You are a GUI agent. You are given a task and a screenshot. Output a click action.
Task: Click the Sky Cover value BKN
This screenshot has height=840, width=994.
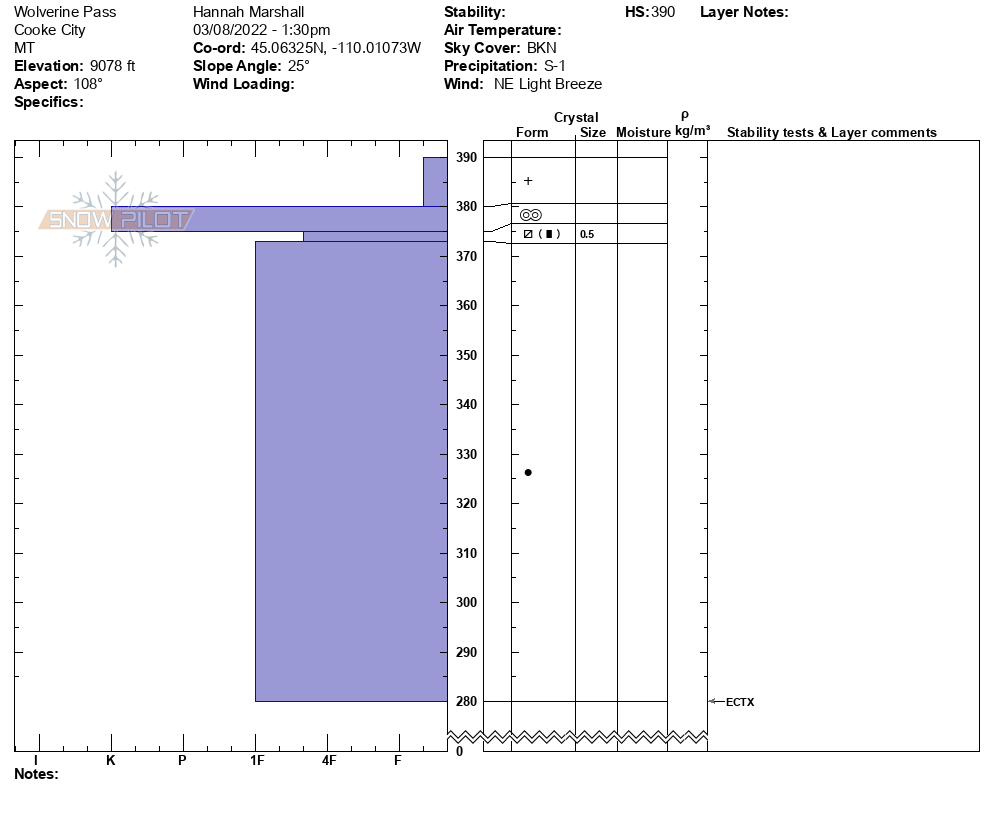[541, 48]
